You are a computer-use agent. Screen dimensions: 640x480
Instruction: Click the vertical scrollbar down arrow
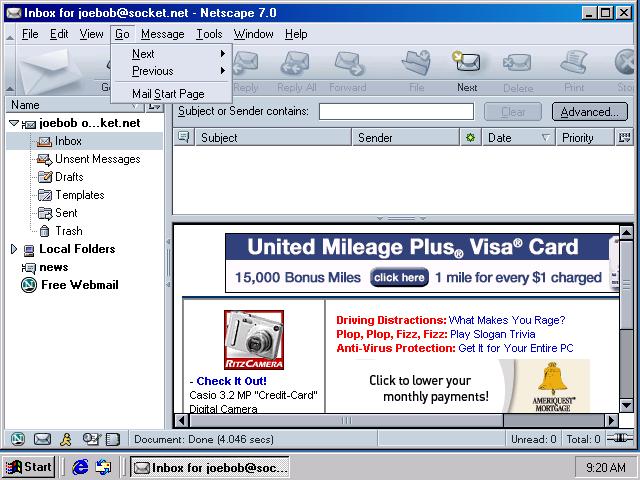[626, 405]
